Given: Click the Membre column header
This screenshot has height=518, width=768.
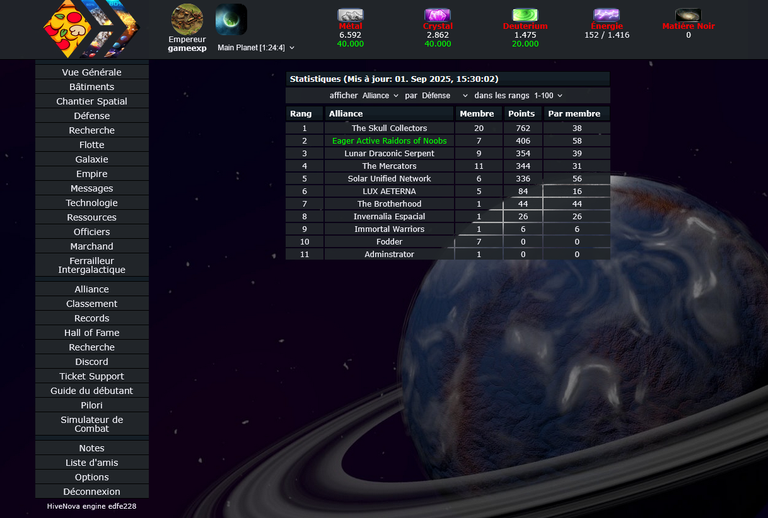Looking at the screenshot, I should pyautogui.click(x=479, y=114).
